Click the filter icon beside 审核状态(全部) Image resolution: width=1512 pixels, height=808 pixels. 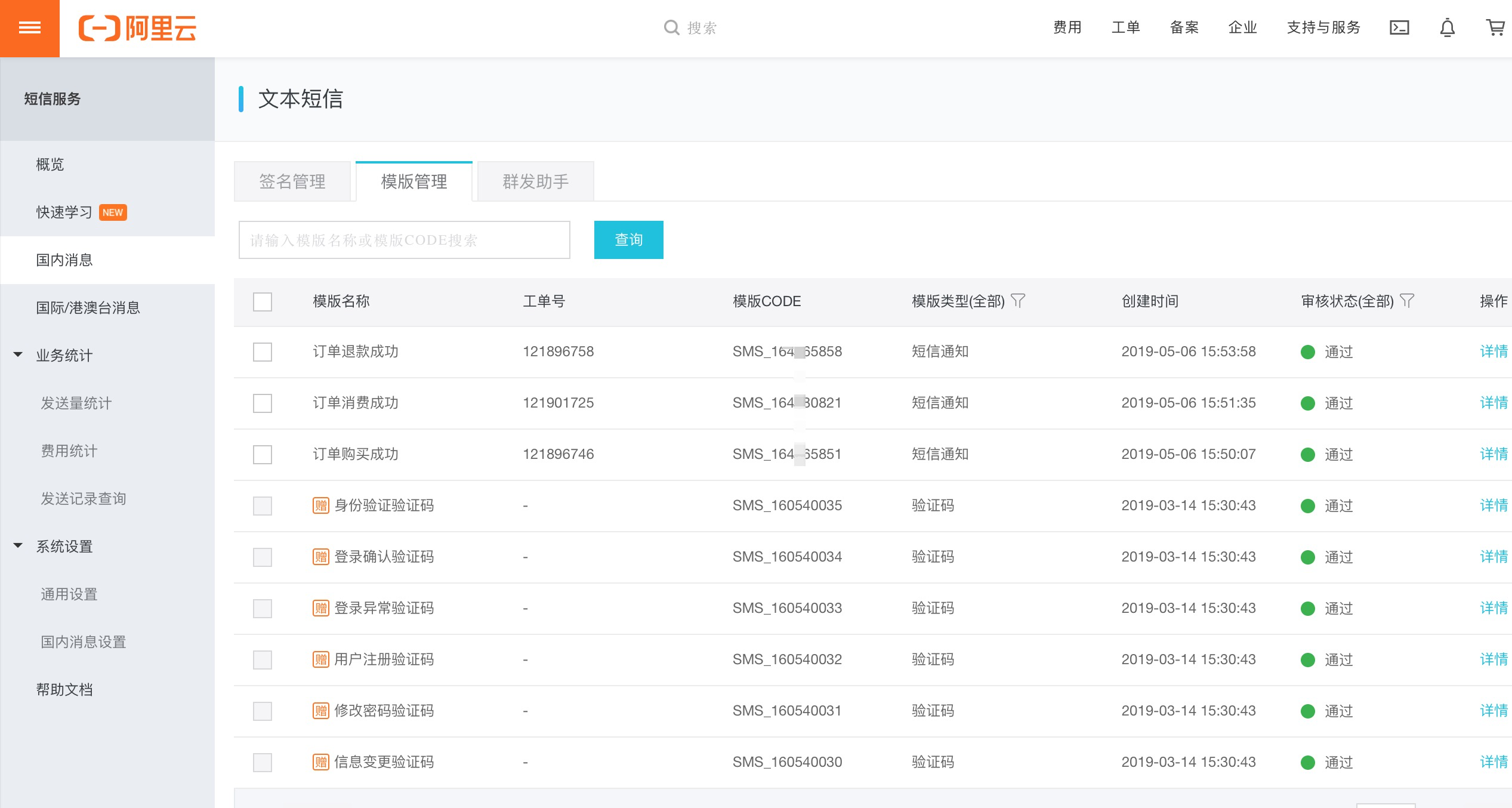1407,301
